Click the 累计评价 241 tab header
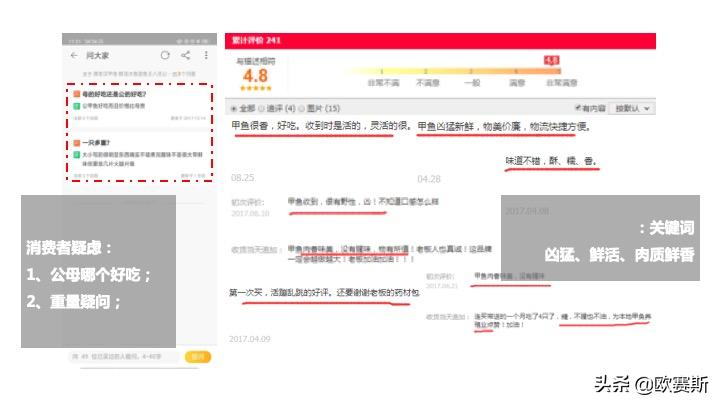Screen dimensions: 720x405 coord(256,40)
